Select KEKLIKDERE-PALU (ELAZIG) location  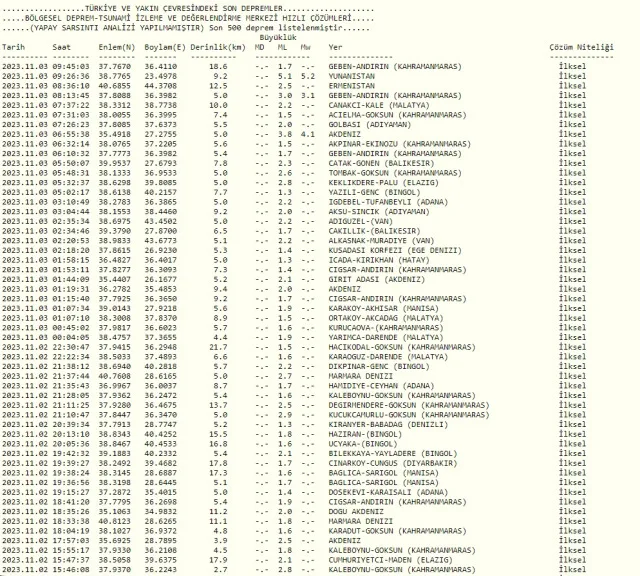(x=384, y=183)
